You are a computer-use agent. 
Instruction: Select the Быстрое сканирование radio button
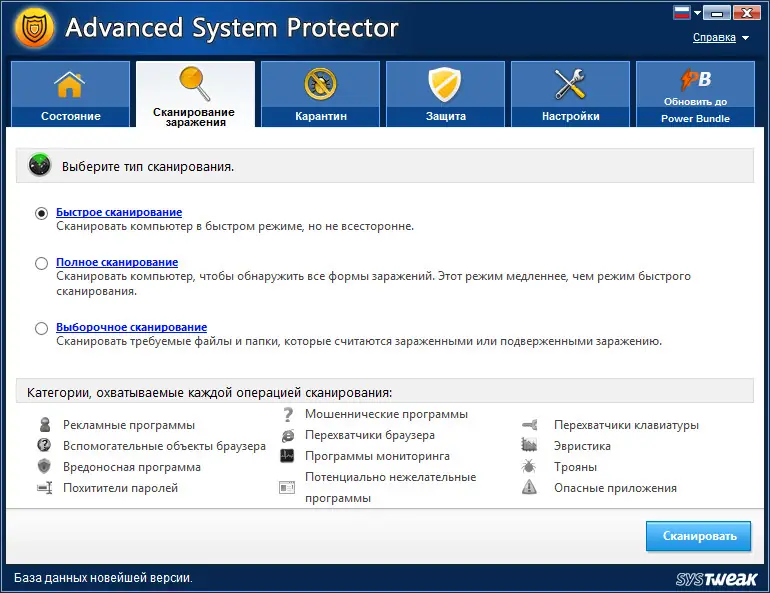41,213
